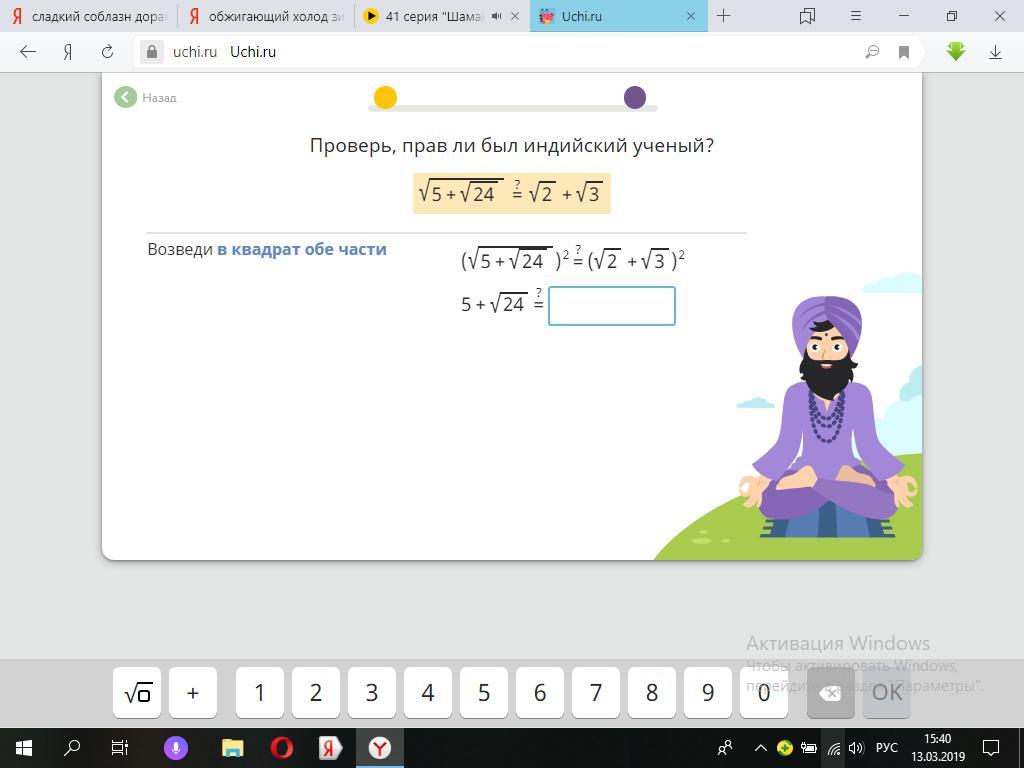Open Task View on the taskbar
1024x768 pixels.
pyautogui.click(x=120, y=748)
